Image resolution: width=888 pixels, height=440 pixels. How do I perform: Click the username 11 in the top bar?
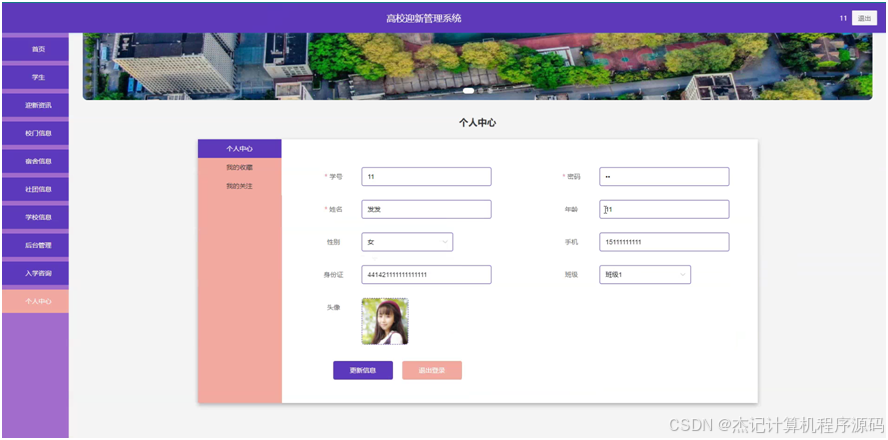coord(843,18)
